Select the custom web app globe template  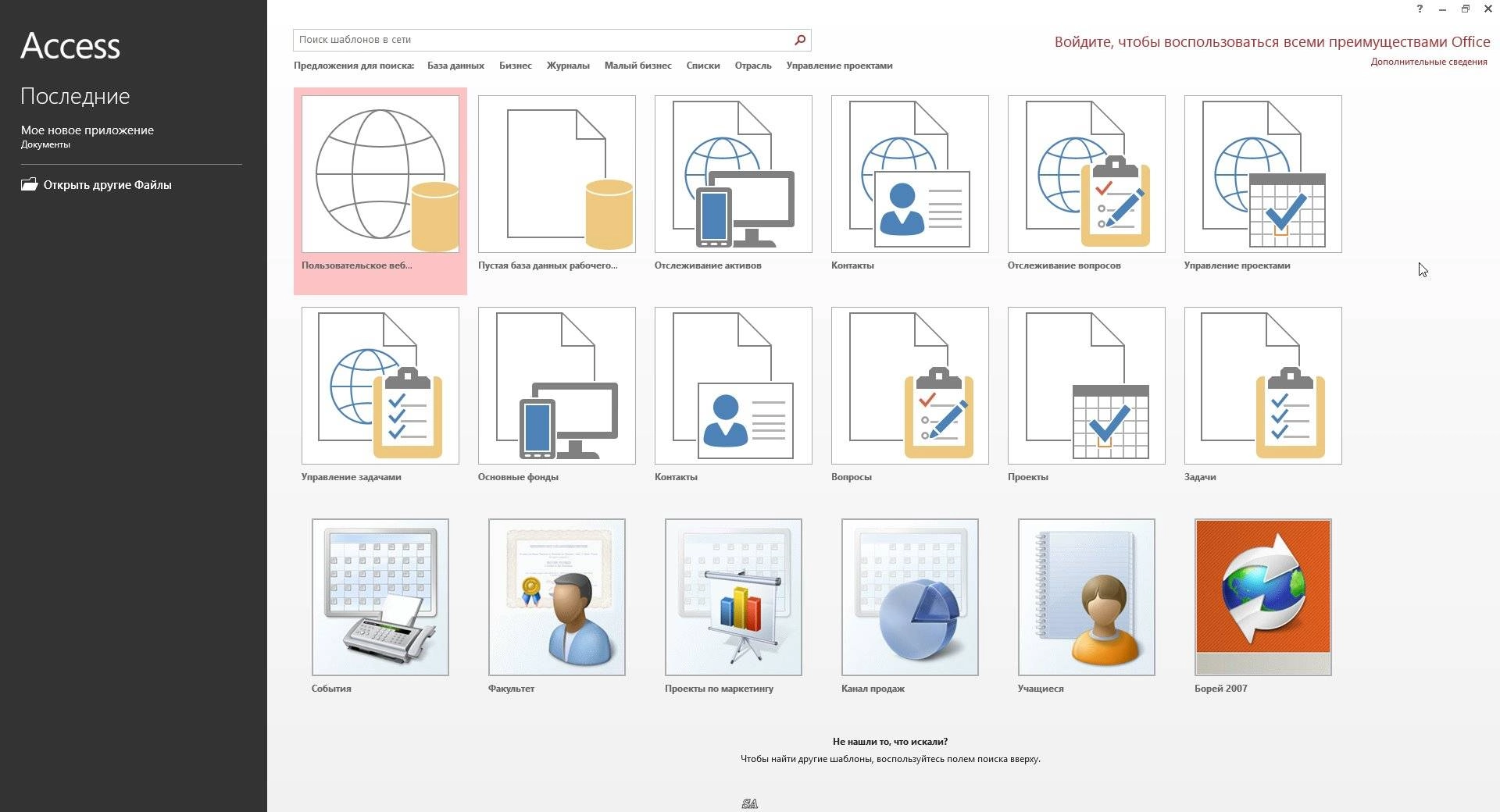pos(380,174)
